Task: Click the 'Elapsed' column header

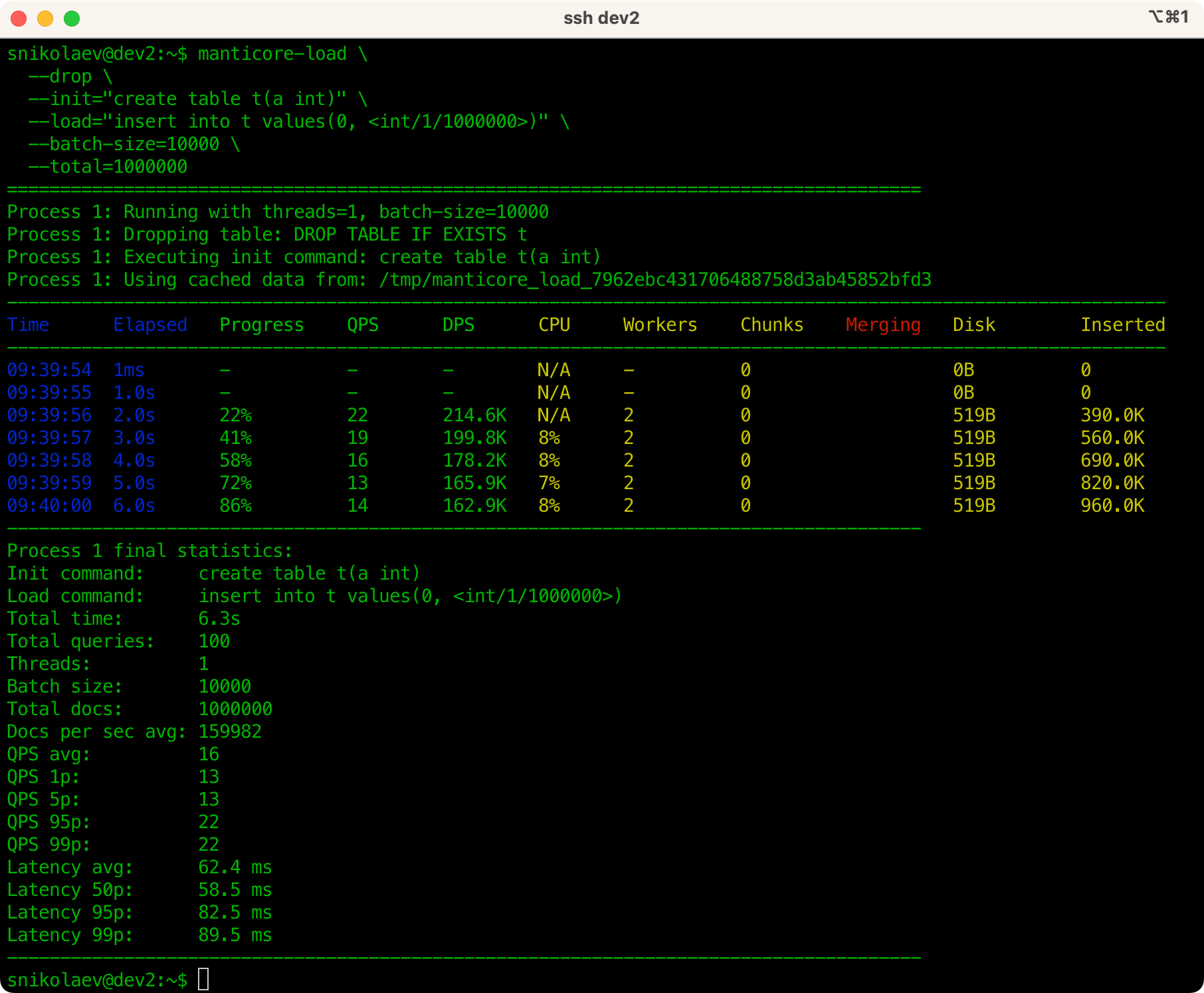Action: [x=150, y=325]
